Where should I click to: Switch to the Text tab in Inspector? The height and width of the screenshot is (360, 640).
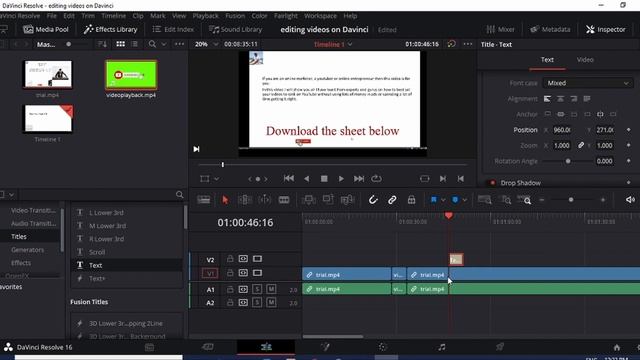pos(547,60)
